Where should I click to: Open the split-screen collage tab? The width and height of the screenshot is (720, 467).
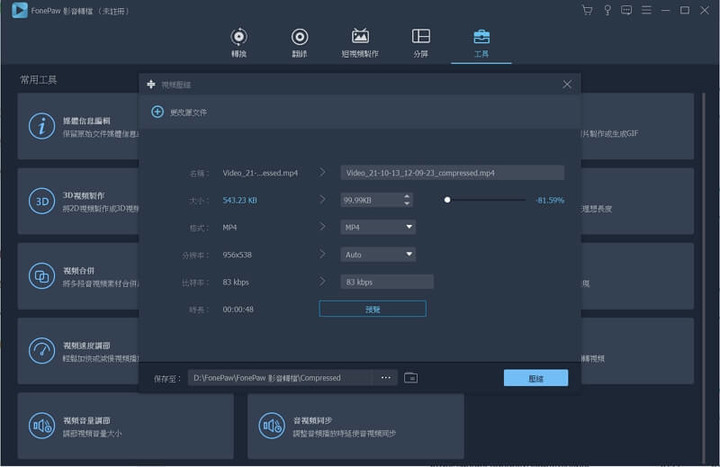421,43
